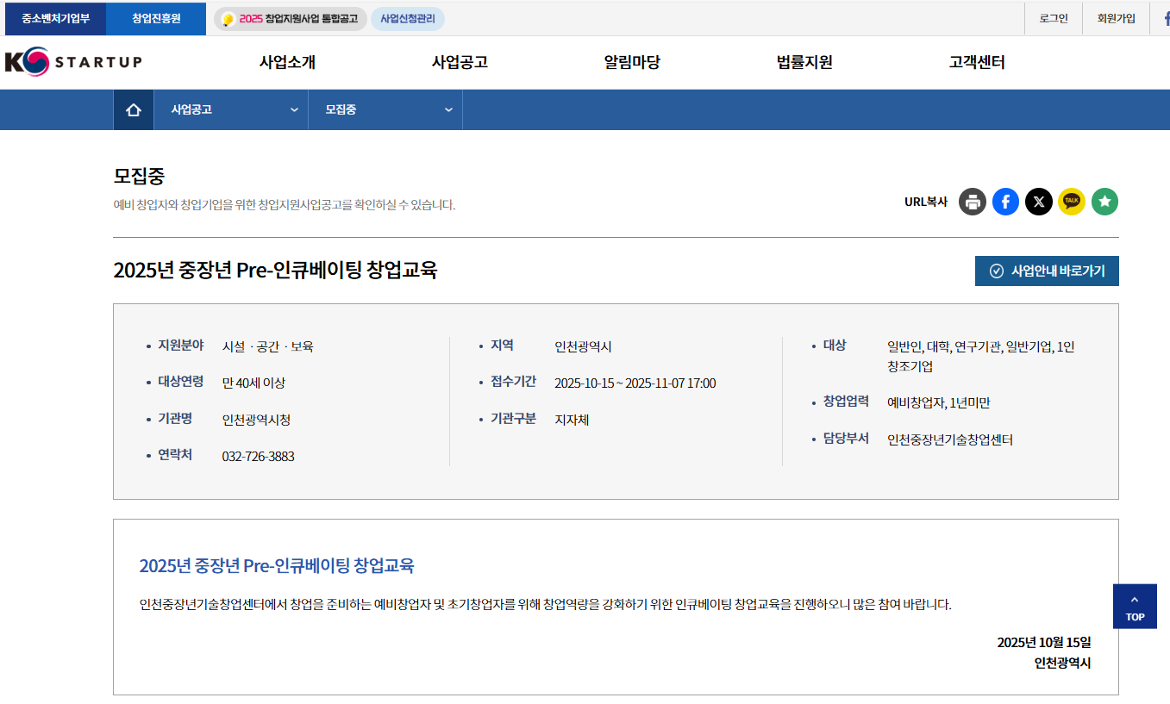Click the 로그인 link
Viewport: 1170px width, 704px height.
(x=1052, y=18)
